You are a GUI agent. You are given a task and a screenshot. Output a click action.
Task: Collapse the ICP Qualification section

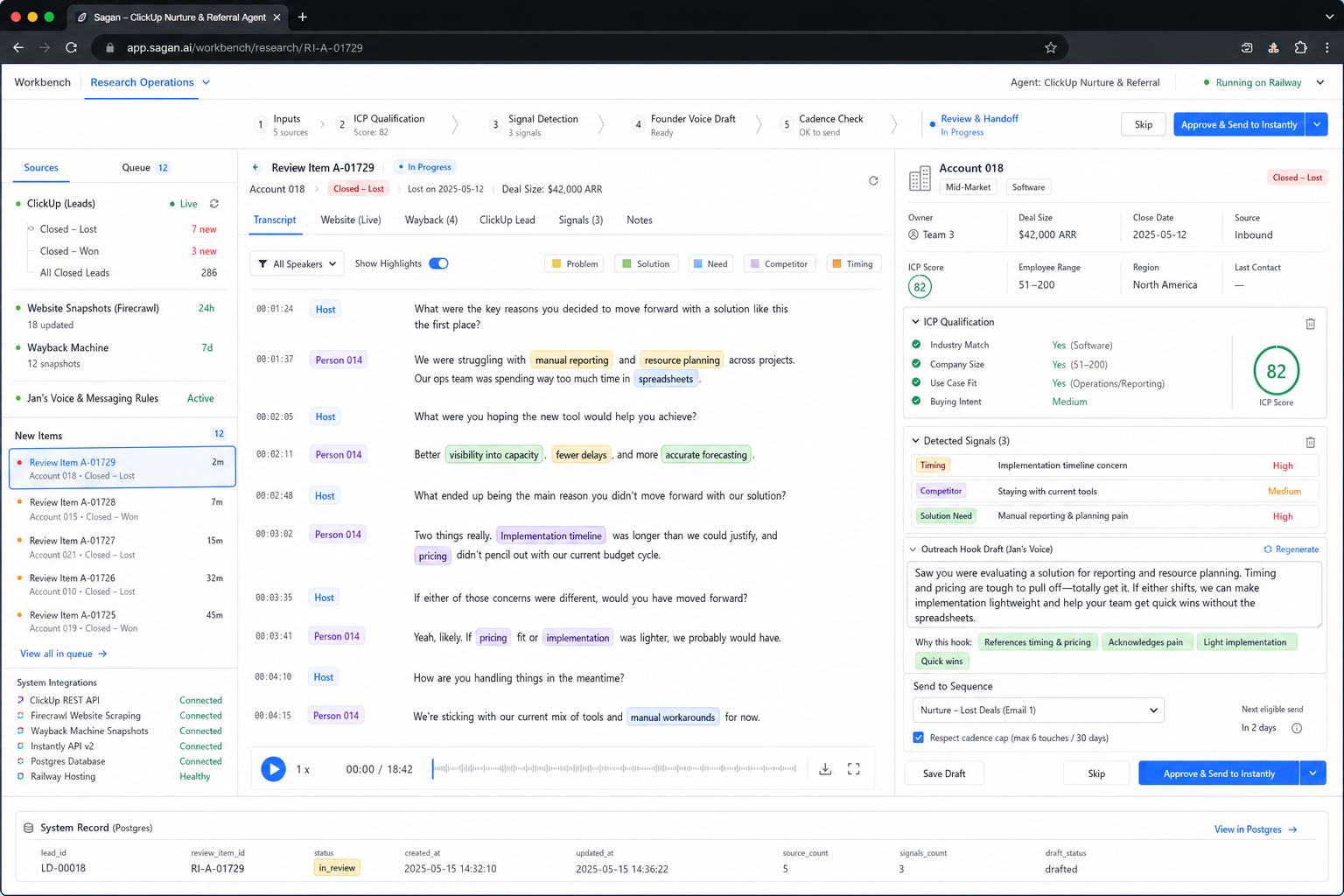[x=915, y=322]
